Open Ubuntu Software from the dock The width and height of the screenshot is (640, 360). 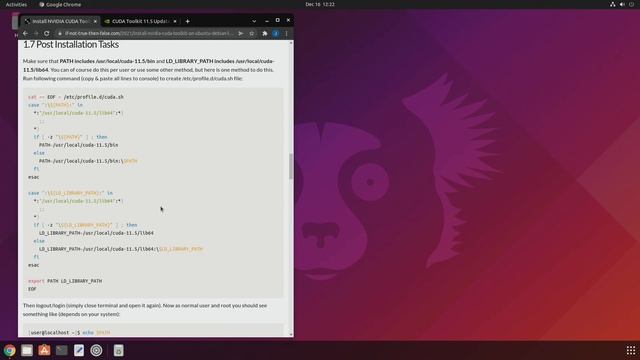pyautogui.click(x=44, y=350)
